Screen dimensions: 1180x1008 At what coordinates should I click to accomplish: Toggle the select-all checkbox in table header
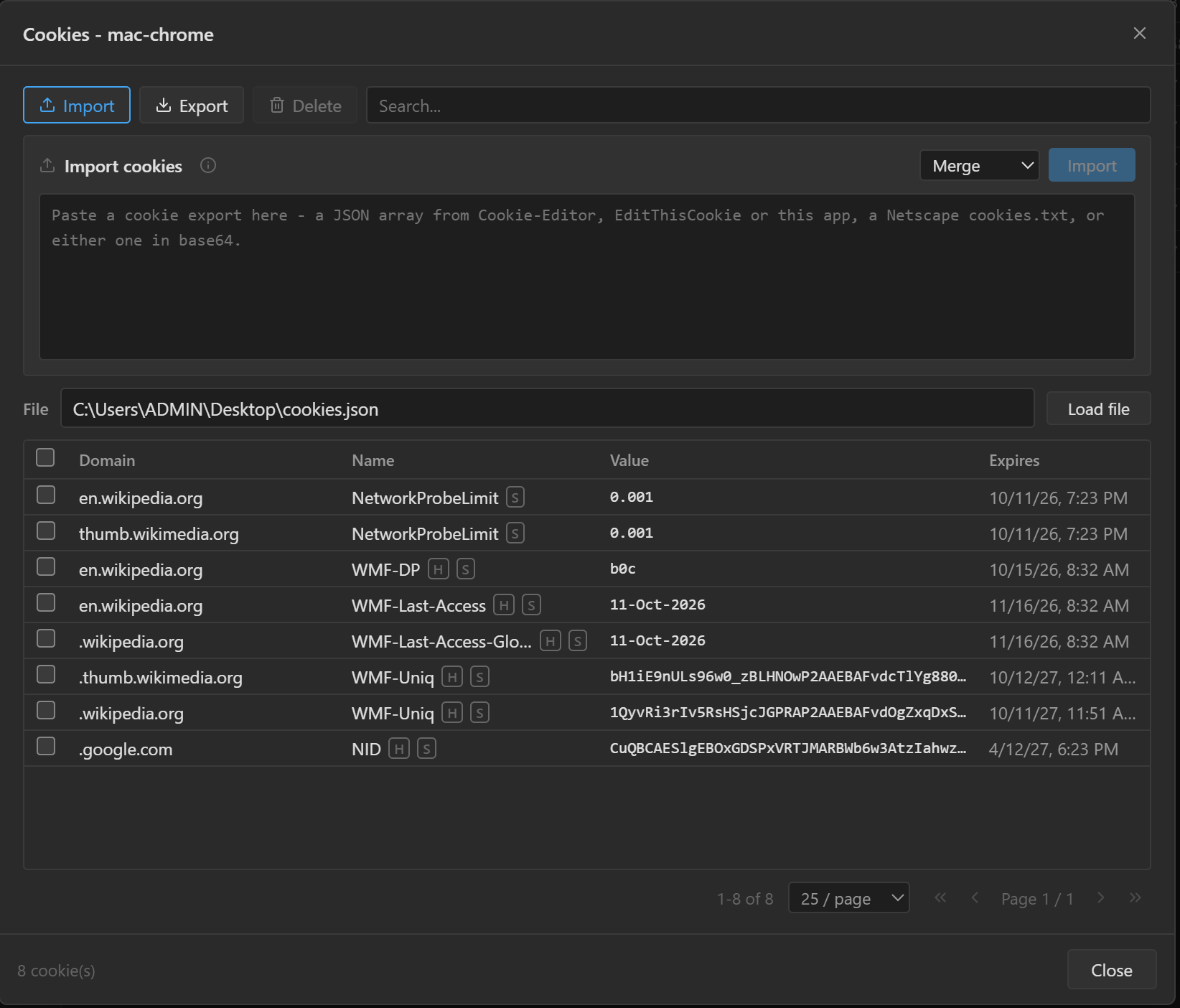point(45,457)
